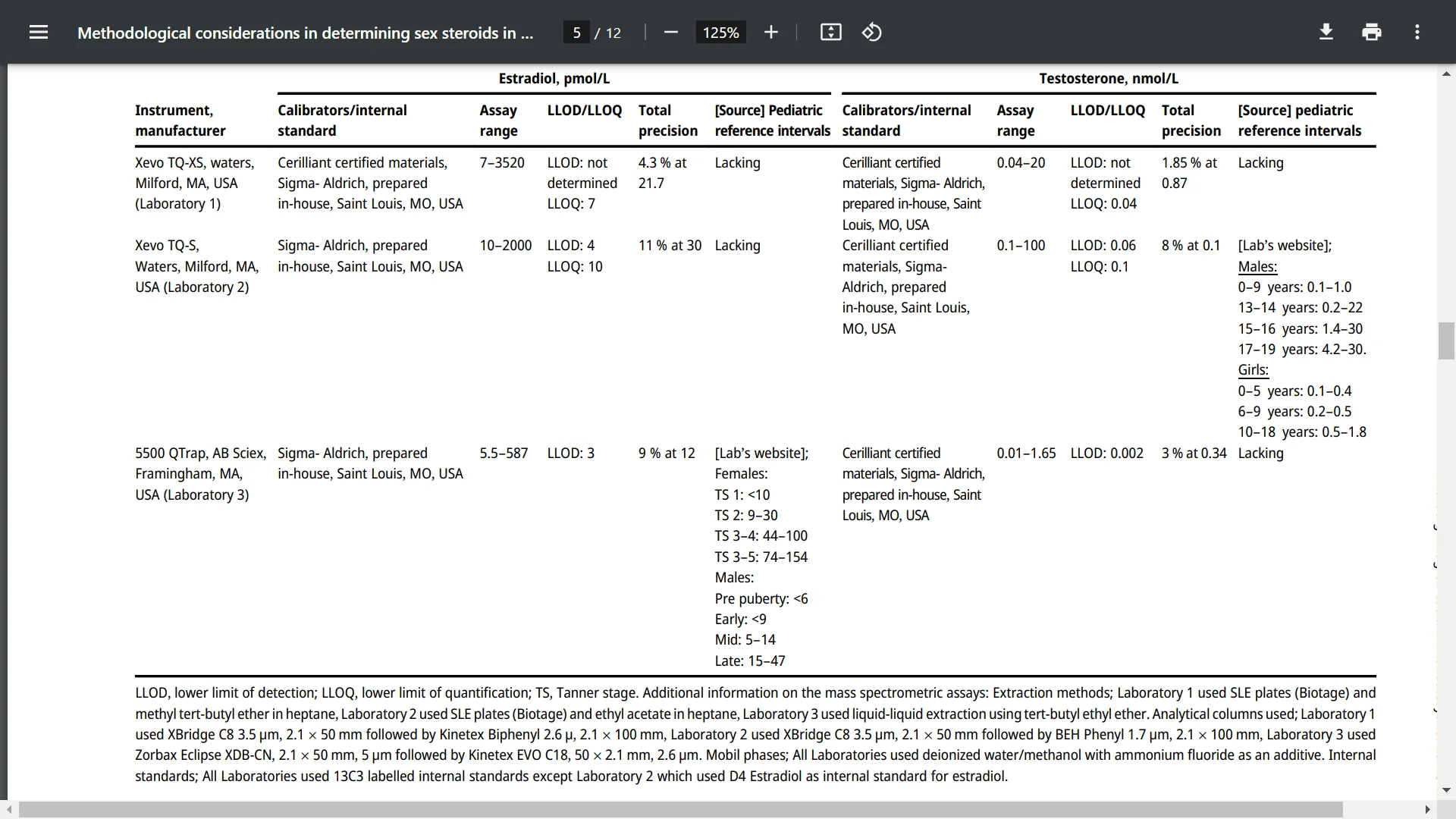Click 'Instrument, manufacturer' column header
The image size is (1456, 819).
[x=180, y=120]
